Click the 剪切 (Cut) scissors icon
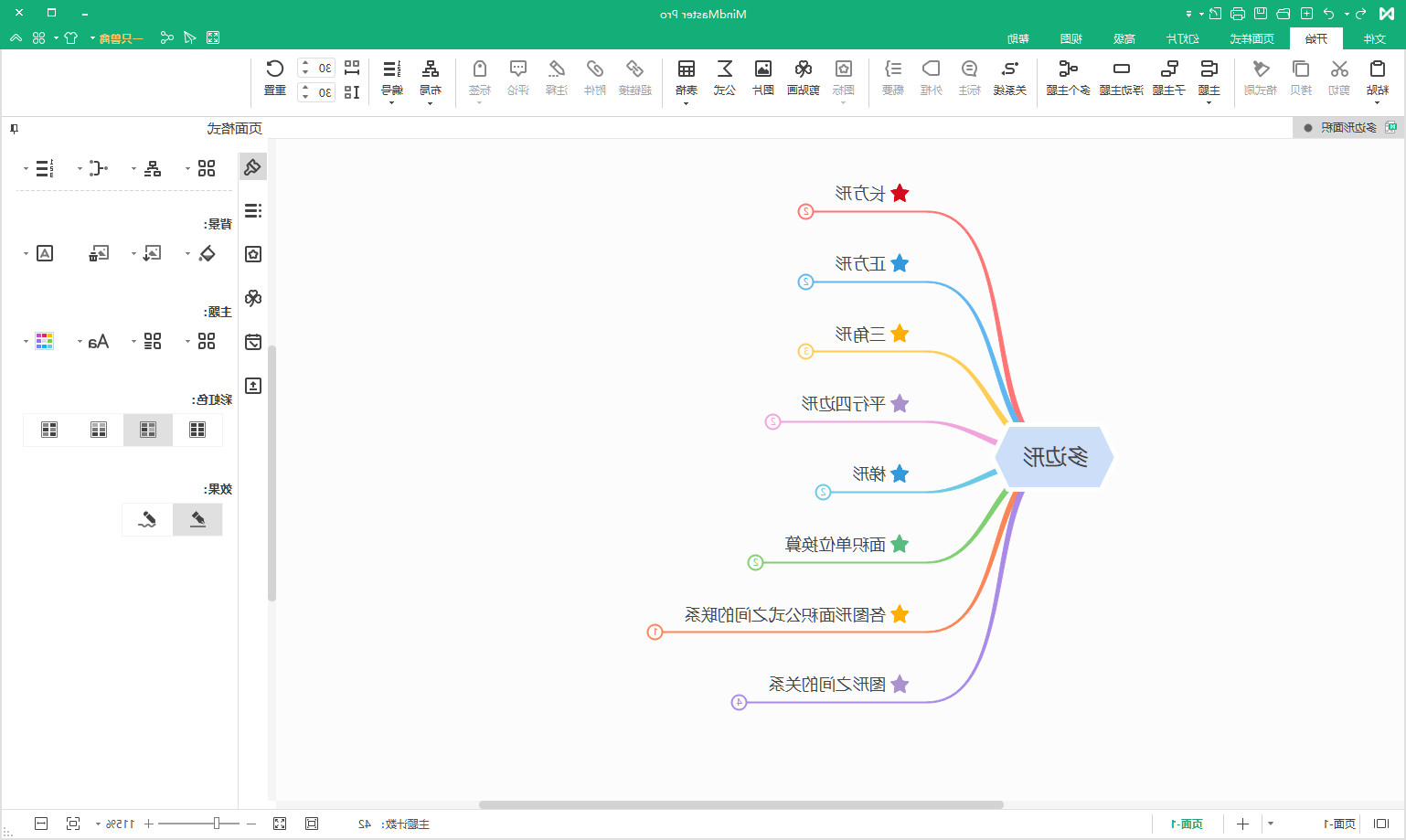1406x840 pixels. 1339,69
